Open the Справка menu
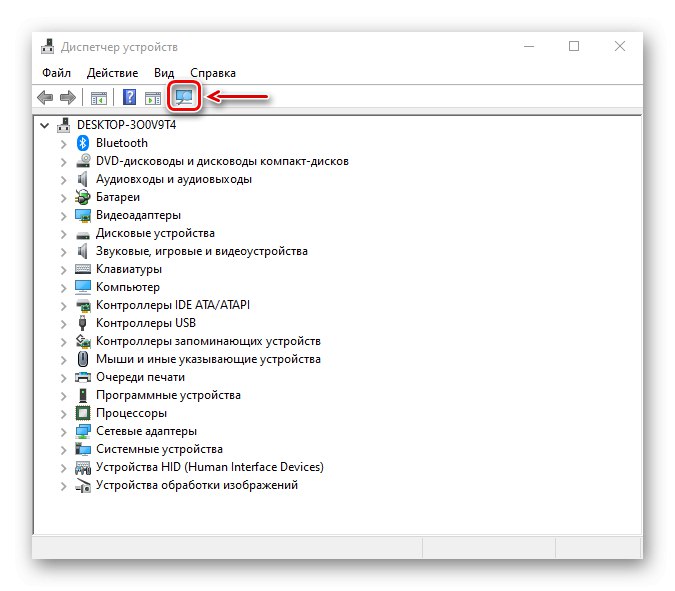 tap(213, 73)
